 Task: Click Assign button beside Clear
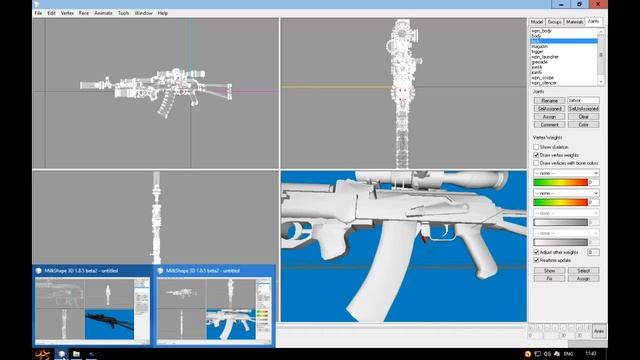pos(549,117)
